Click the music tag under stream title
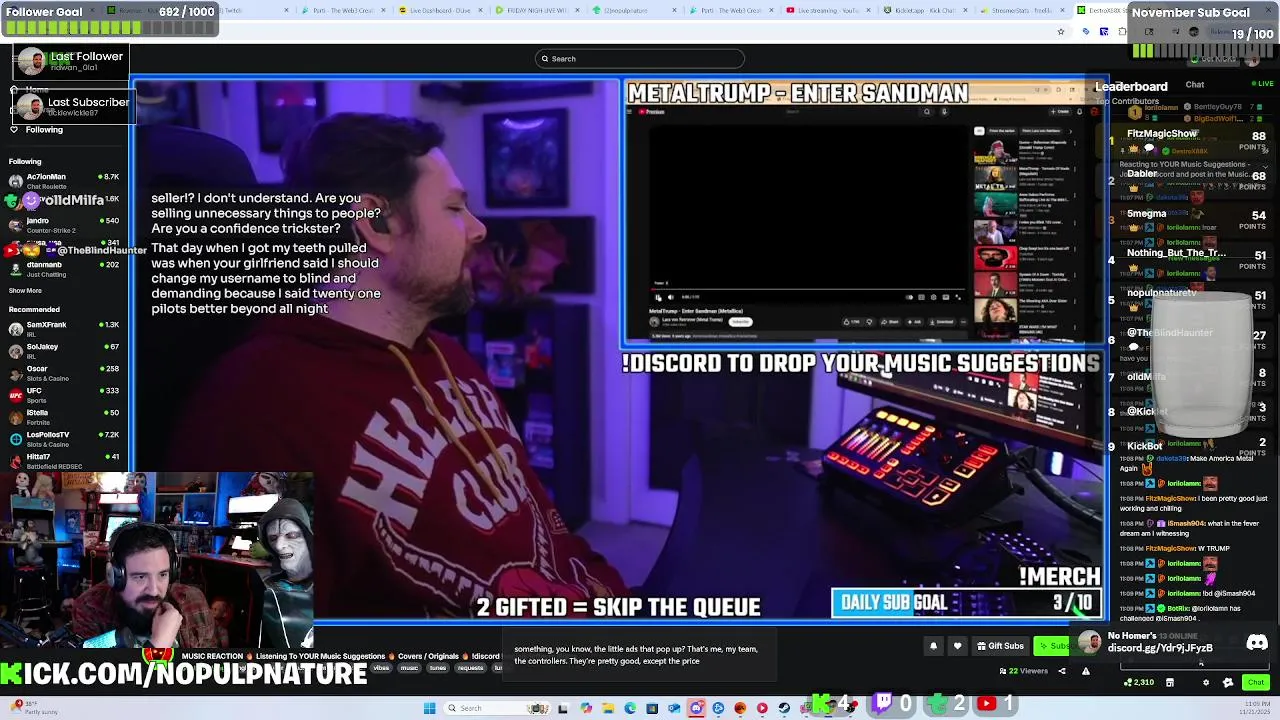 click(409, 668)
